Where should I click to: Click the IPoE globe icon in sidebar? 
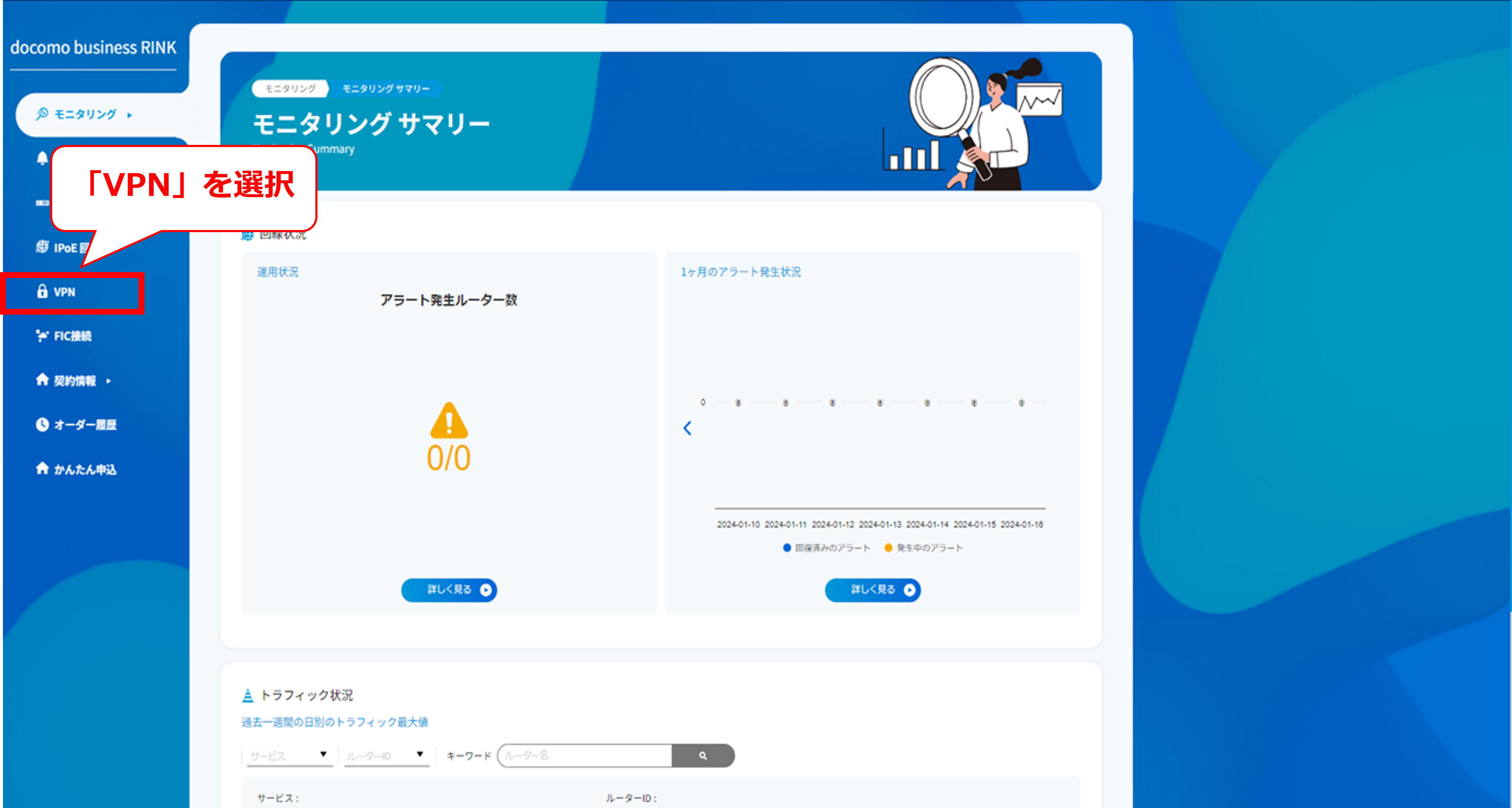click(x=42, y=247)
